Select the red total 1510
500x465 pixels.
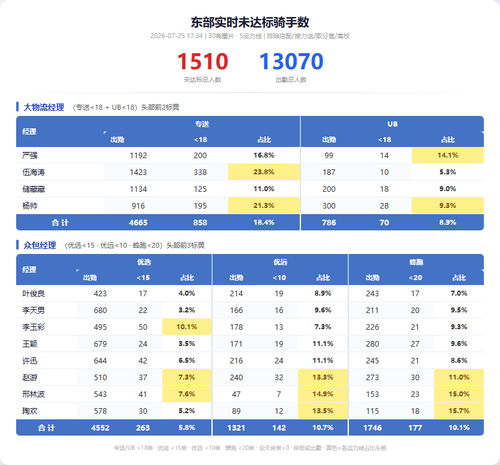point(202,61)
